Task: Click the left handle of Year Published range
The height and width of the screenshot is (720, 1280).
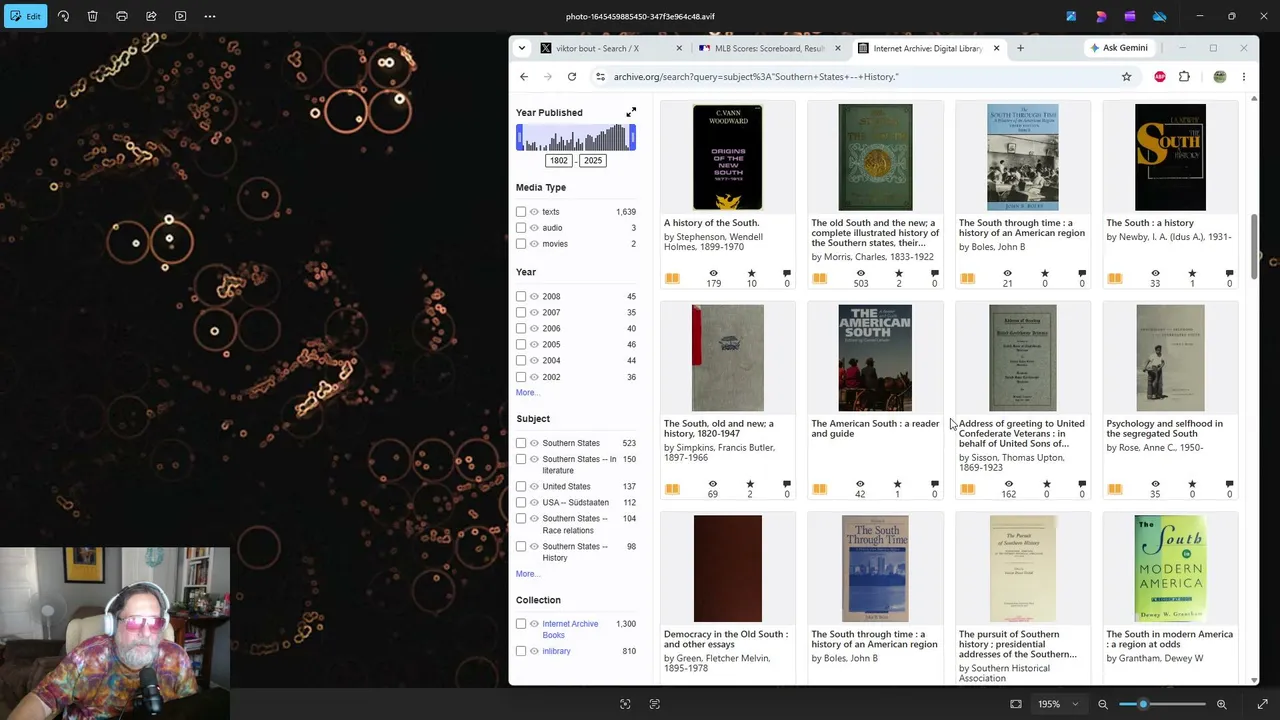Action: tap(519, 138)
